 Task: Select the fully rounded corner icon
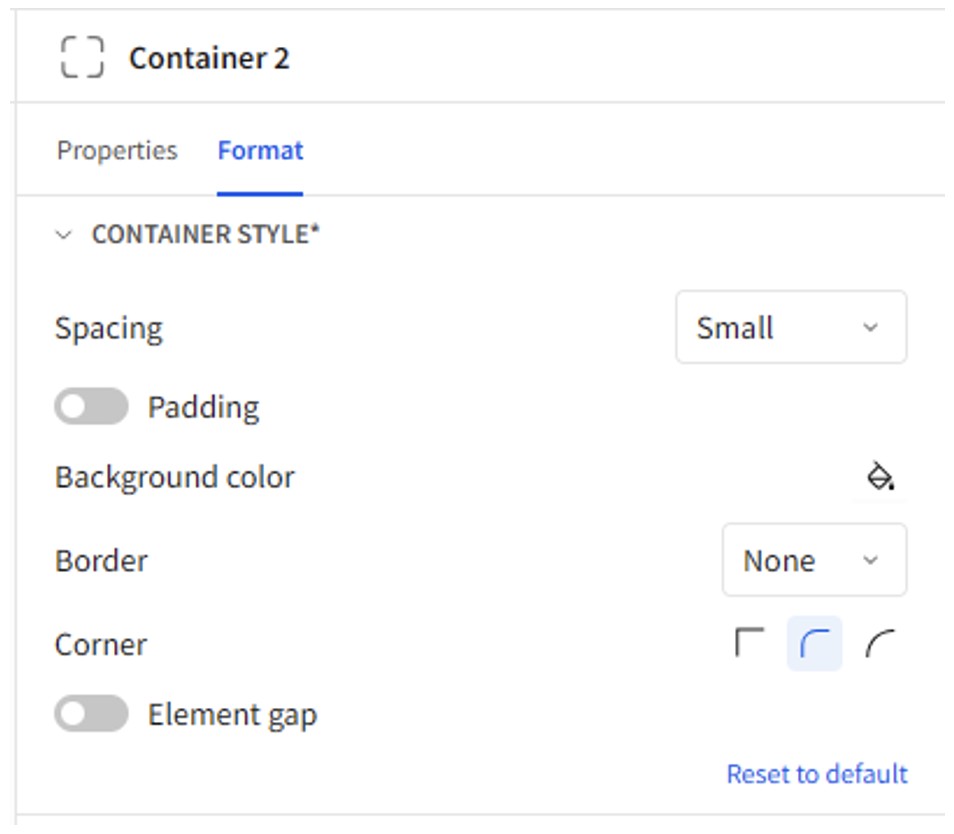[x=880, y=643]
